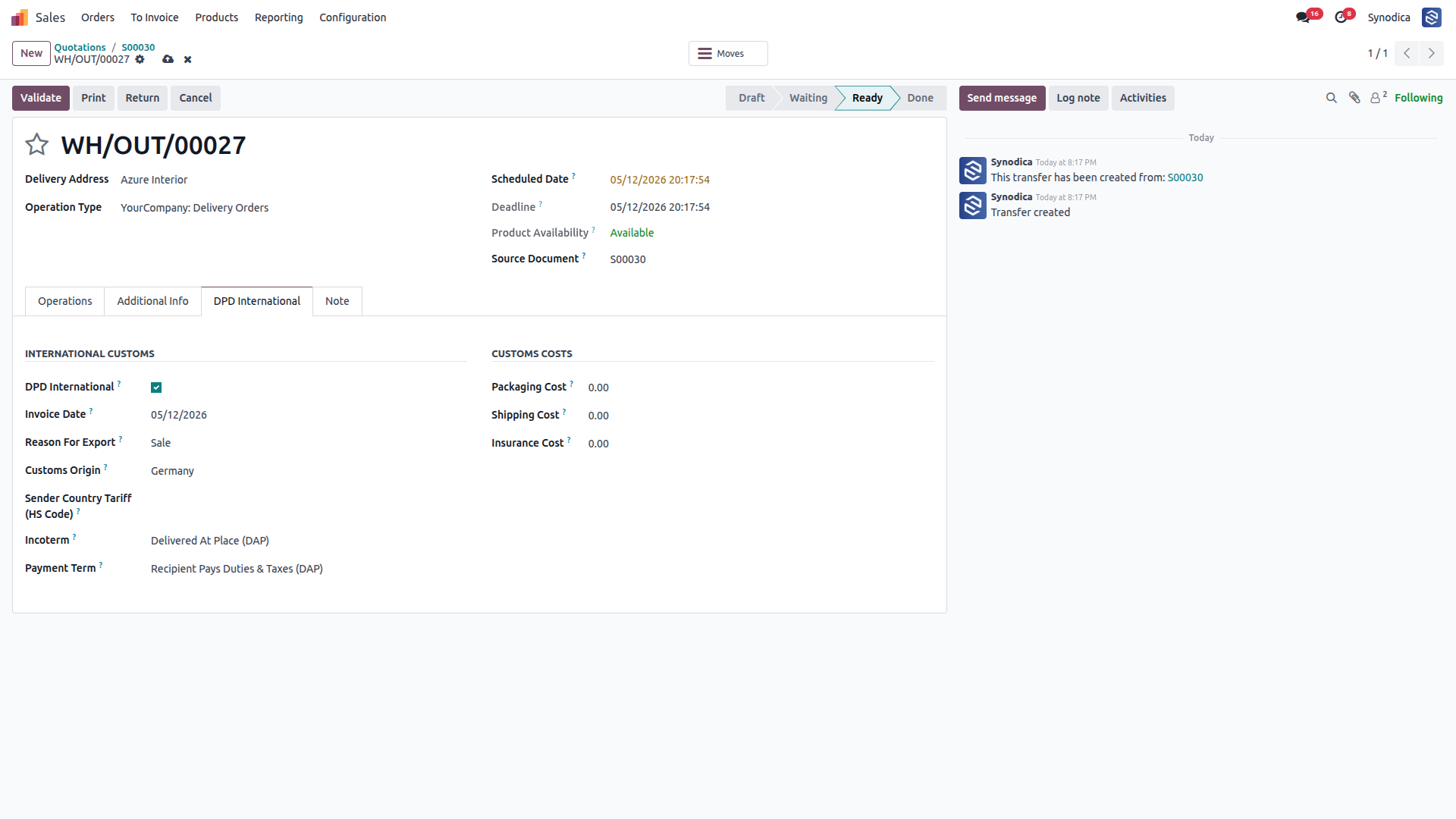1456x819 pixels.
Task: Open the Payment Term dropdown field
Action: tap(309, 569)
